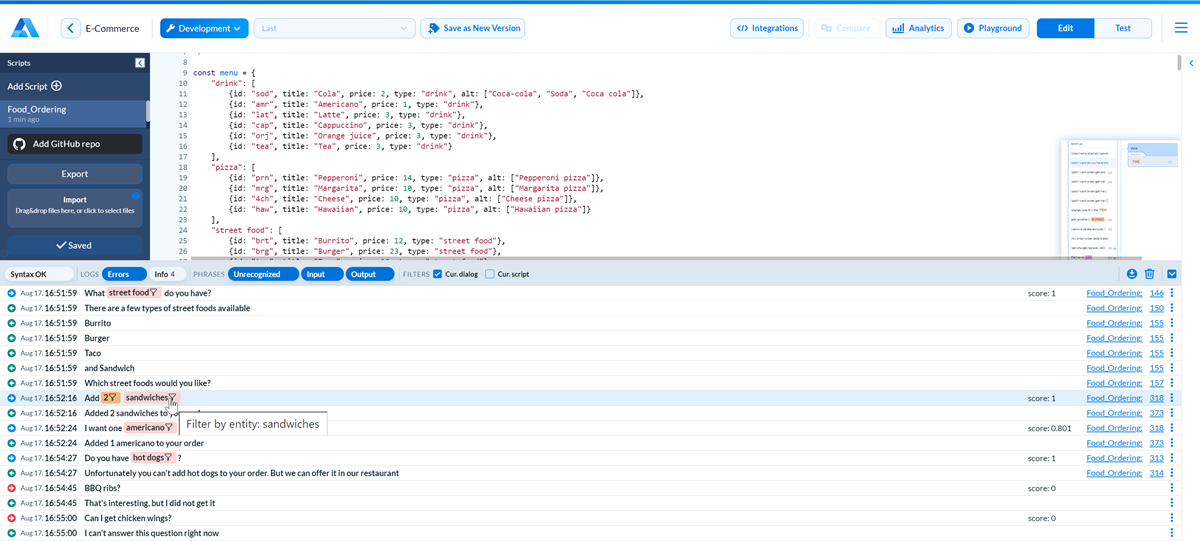
Task: Open the Last version dropdown
Action: [x=334, y=28]
